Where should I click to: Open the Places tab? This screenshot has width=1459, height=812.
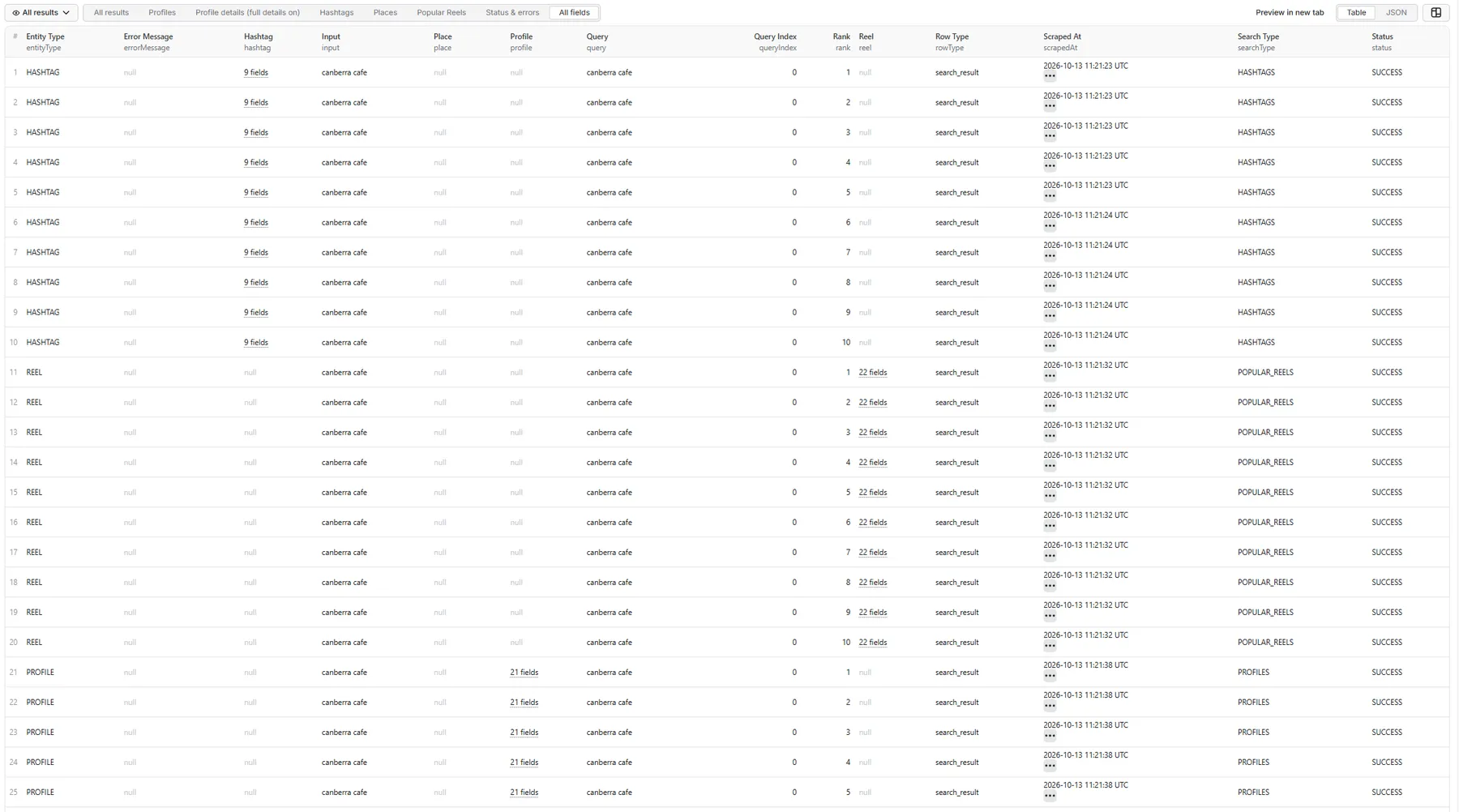(x=385, y=13)
